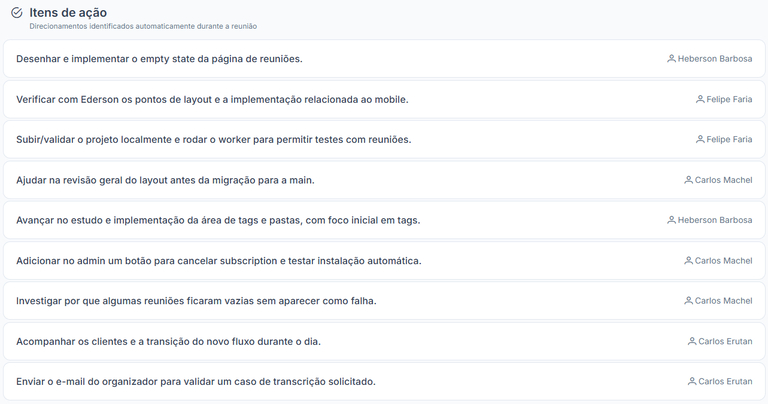Click Felipe Faria on the Verificar com Ederson row
This screenshot has height=404, width=768.
pos(729,99)
